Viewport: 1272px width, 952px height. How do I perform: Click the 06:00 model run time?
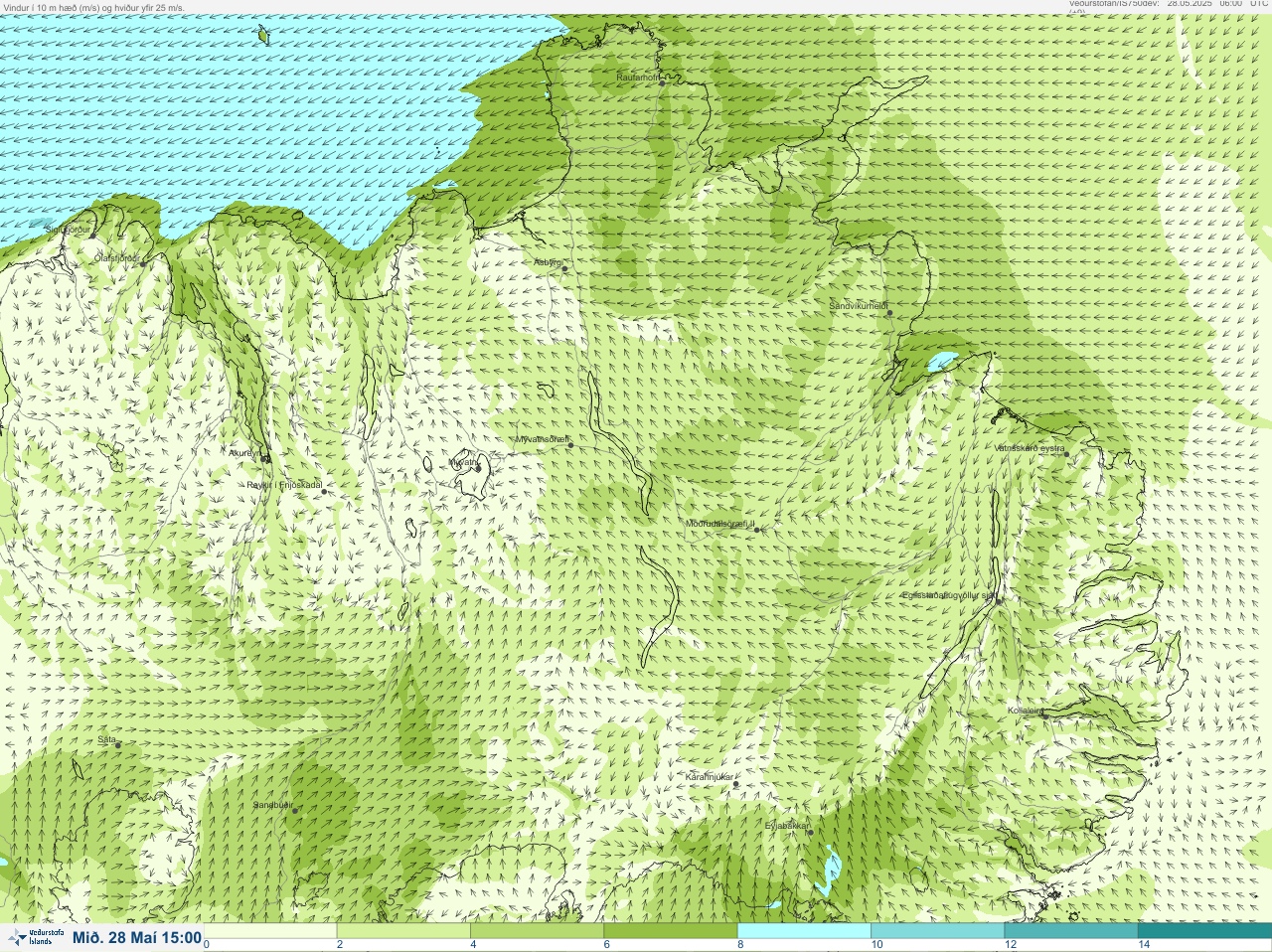click(1230, 4)
